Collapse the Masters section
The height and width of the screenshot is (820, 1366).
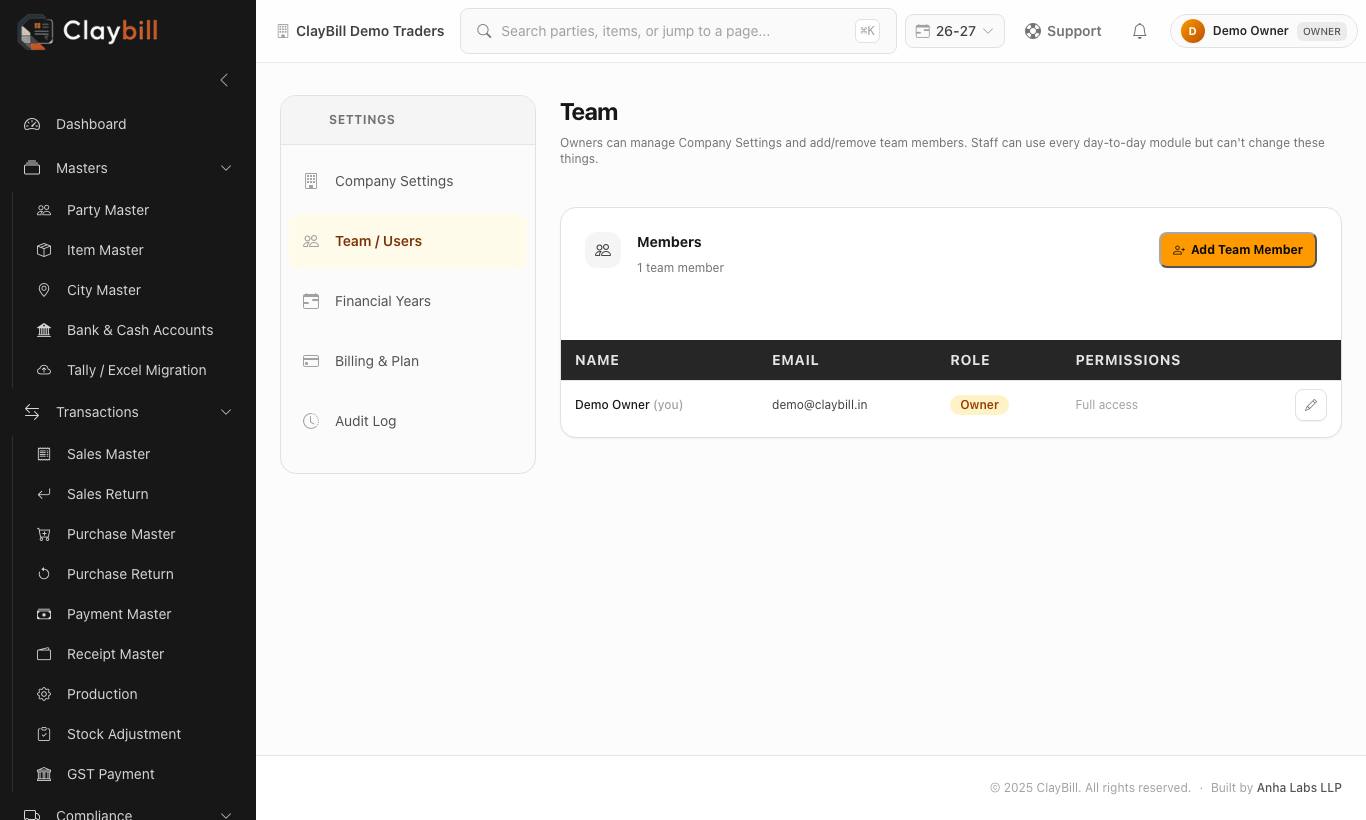[226, 168]
